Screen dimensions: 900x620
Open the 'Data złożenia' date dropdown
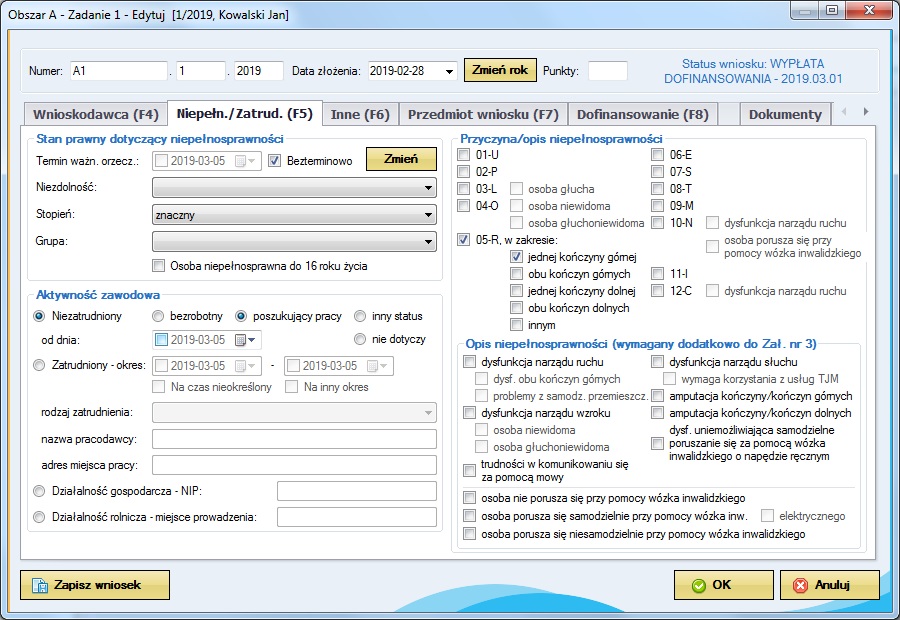click(x=449, y=71)
